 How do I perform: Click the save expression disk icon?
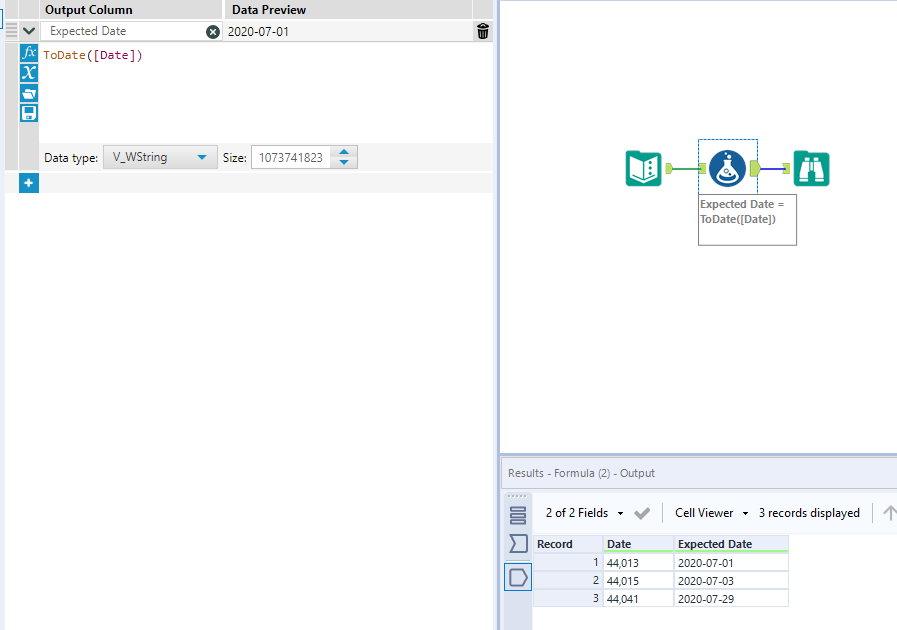point(28,113)
